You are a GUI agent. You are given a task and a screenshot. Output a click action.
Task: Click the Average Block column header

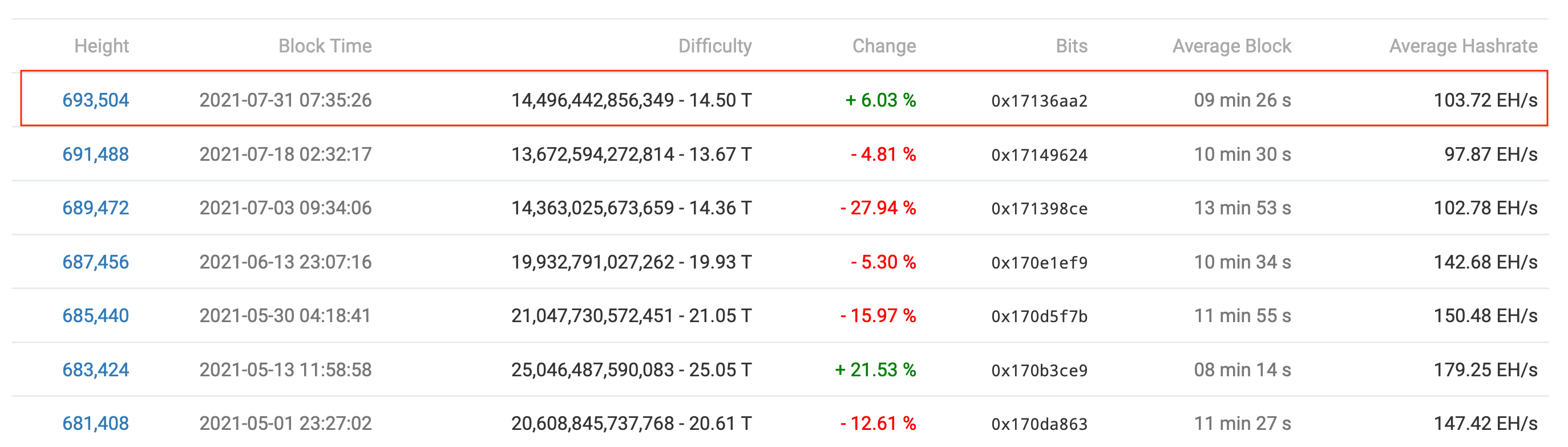(x=1231, y=46)
